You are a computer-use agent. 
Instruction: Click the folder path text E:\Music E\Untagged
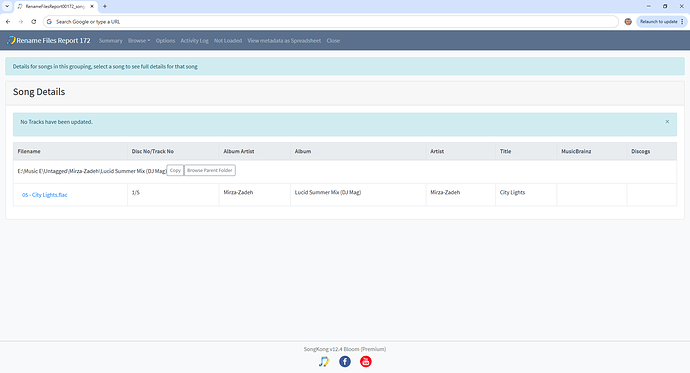tap(92, 171)
